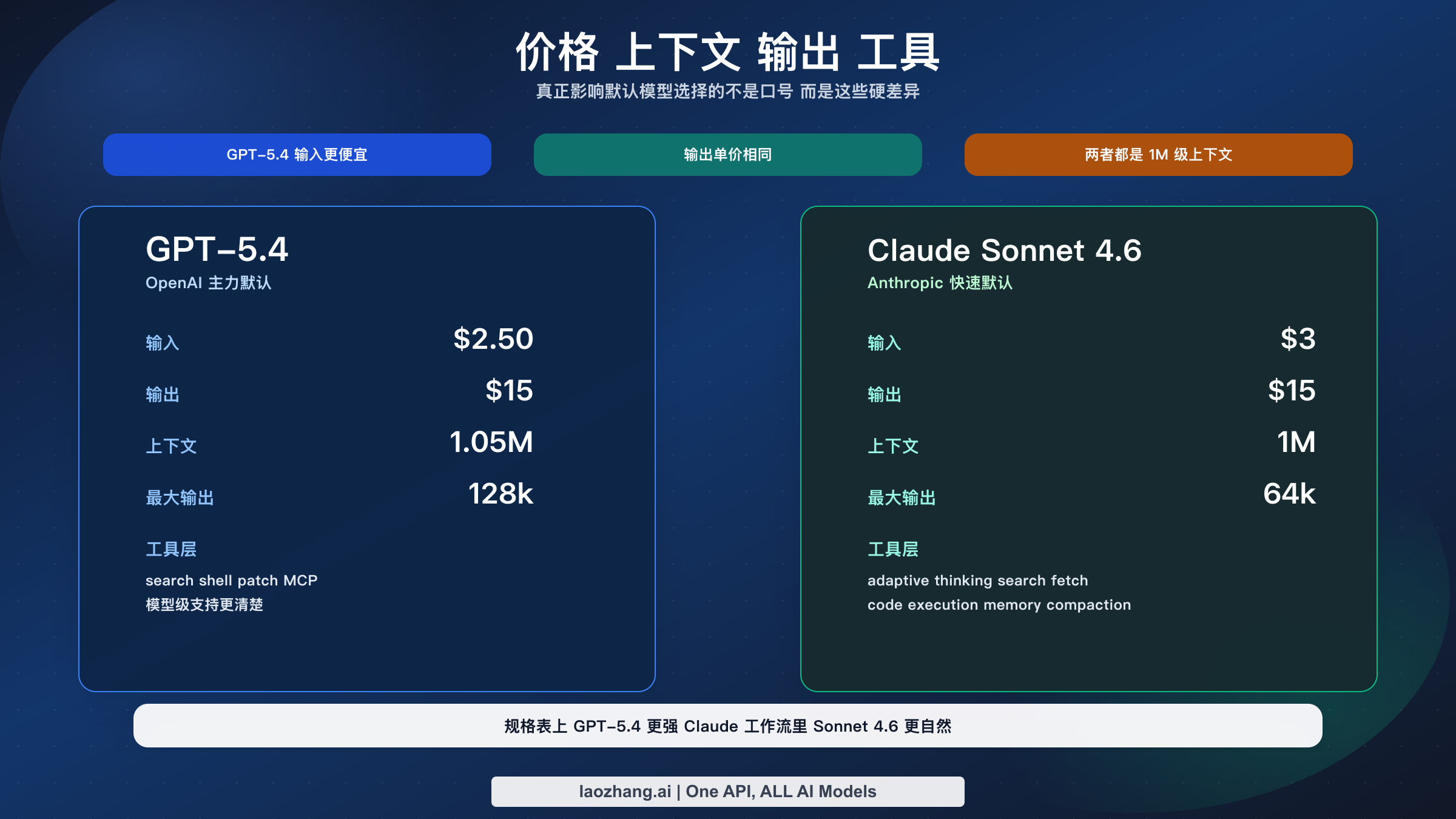Click the $2.50 input price value
This screenshot has width=1456, height=819.
[493, 340]
